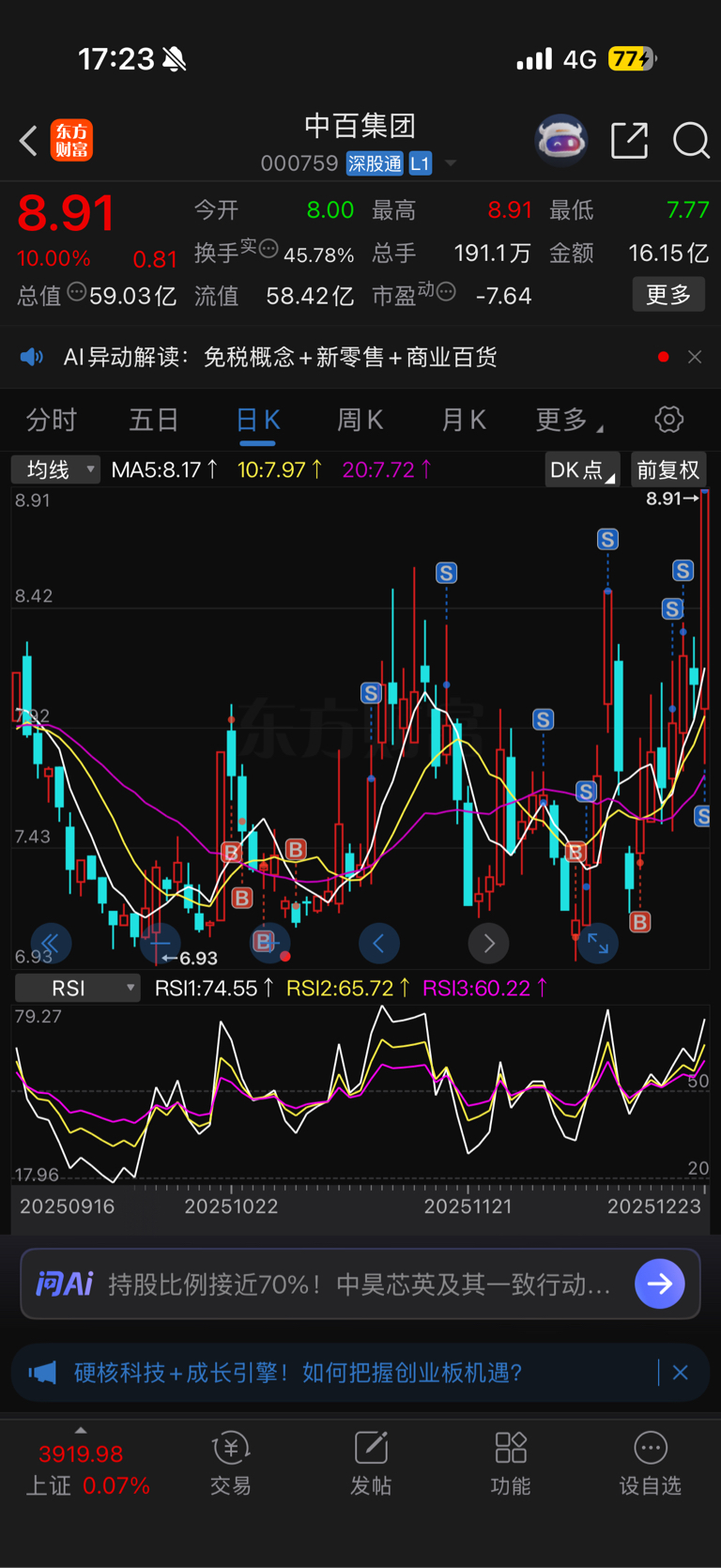Open the RSI indicator dropdown
The image size is (721, 1568).
[77, 988]
